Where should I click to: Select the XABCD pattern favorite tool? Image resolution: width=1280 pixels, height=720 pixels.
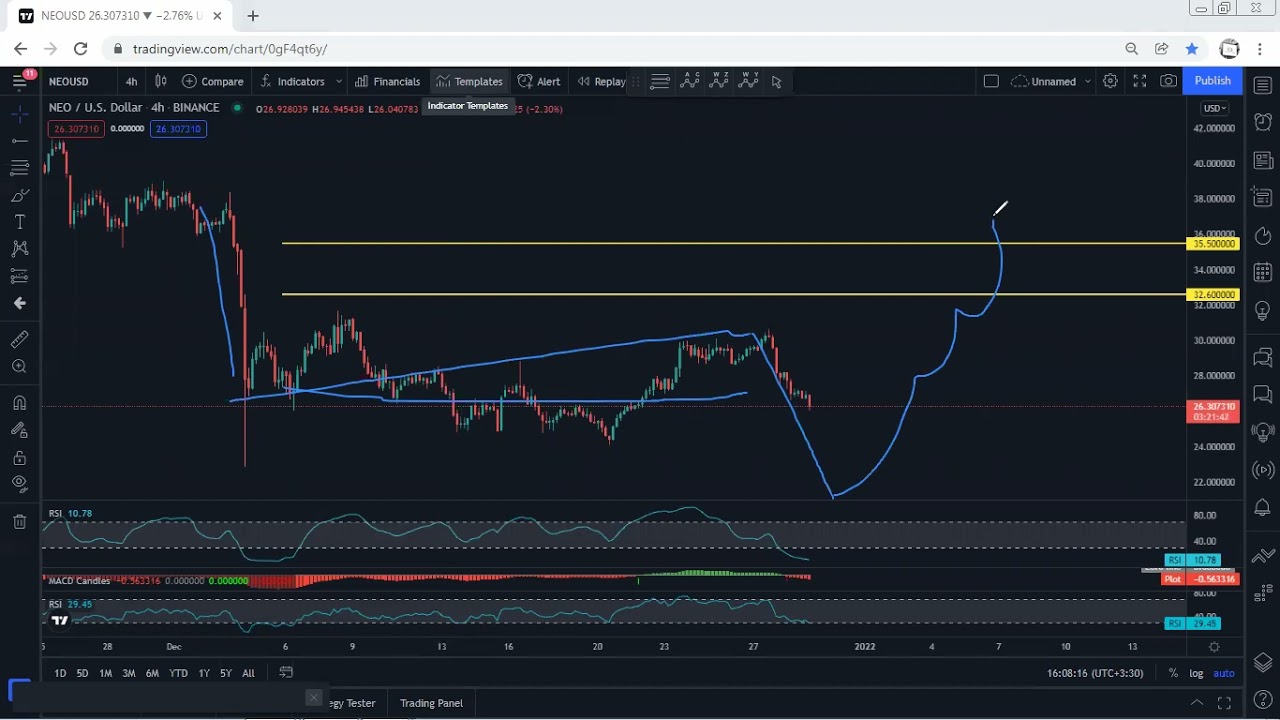690,82
